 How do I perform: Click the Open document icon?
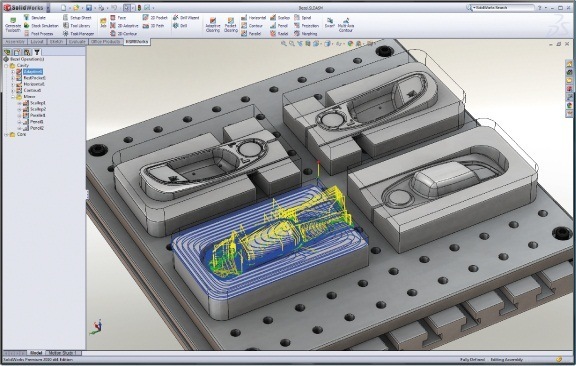click(x=76, y=7)
